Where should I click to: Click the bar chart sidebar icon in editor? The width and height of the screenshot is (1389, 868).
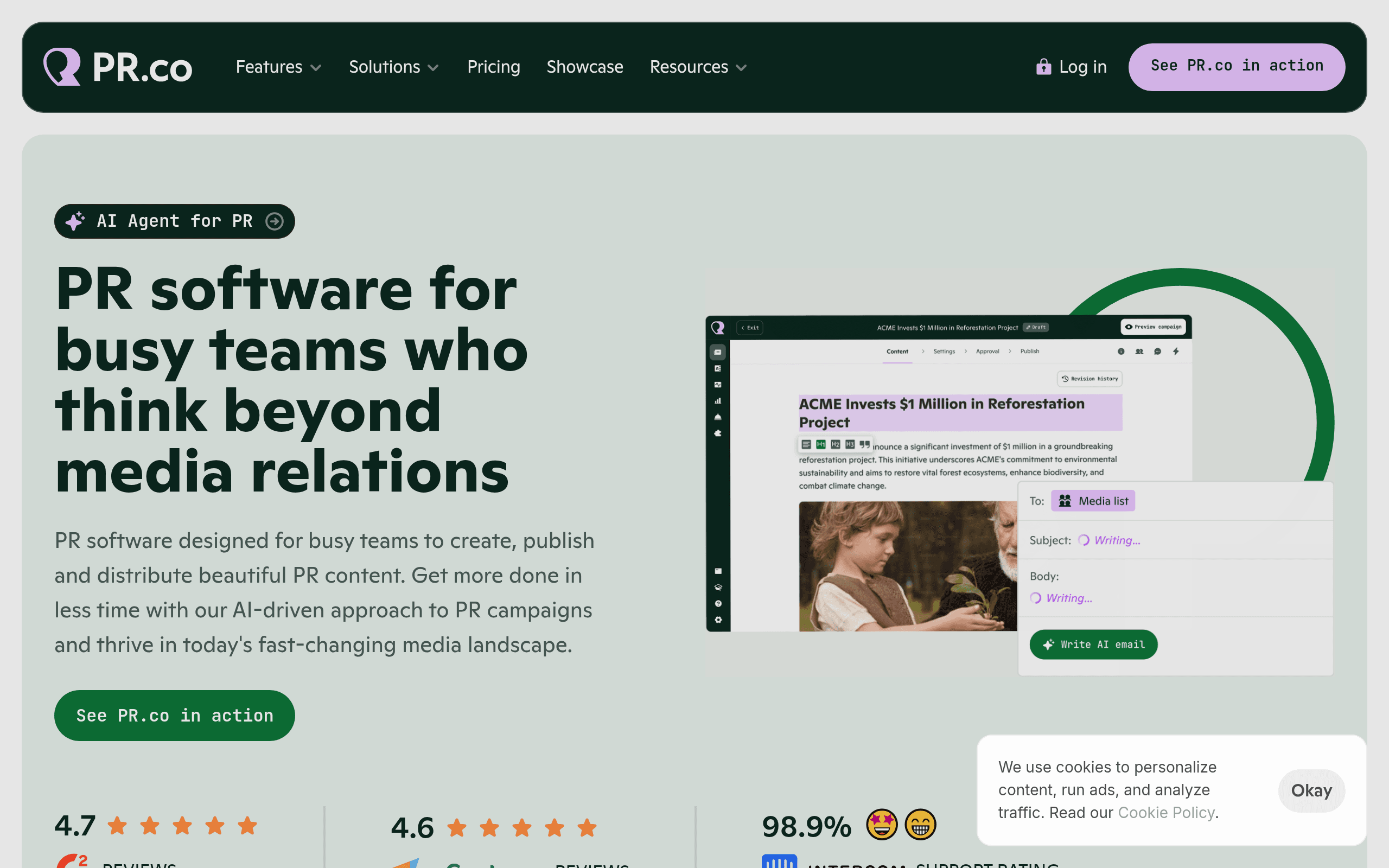tap(717, 401)
